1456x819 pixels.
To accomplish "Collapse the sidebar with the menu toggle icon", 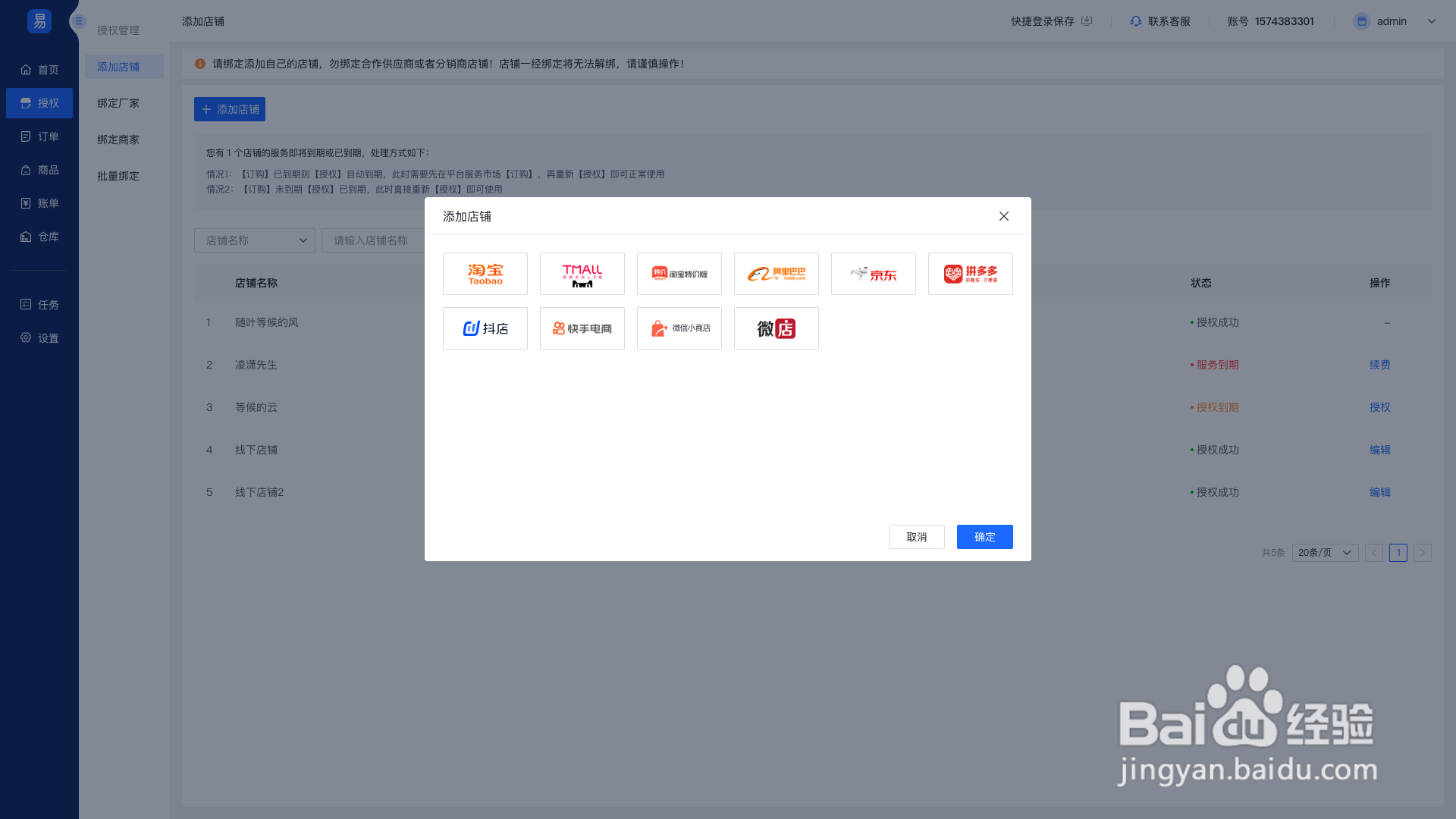I will [x=78, y=21].
